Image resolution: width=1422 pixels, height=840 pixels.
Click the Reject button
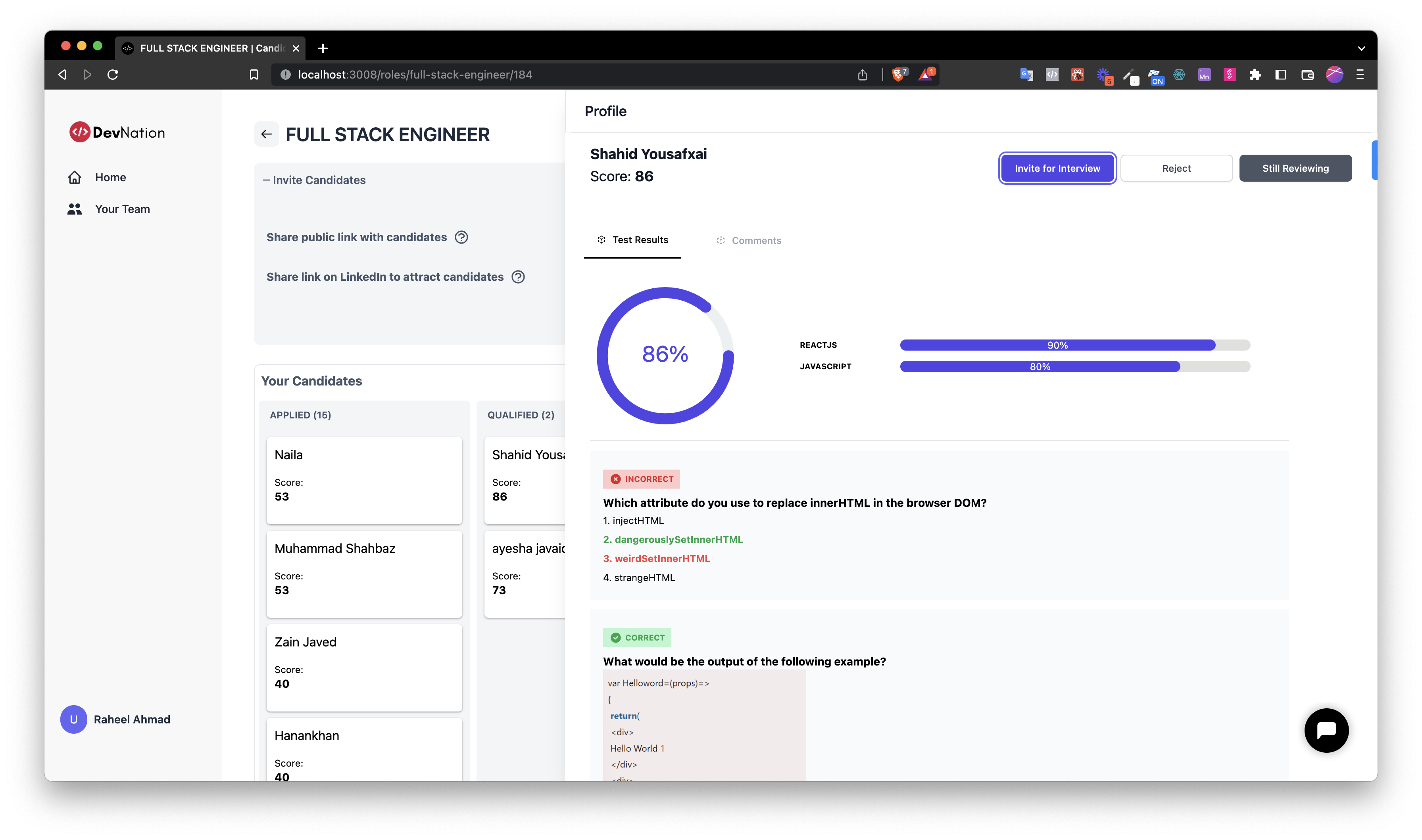pos(1176,168)
